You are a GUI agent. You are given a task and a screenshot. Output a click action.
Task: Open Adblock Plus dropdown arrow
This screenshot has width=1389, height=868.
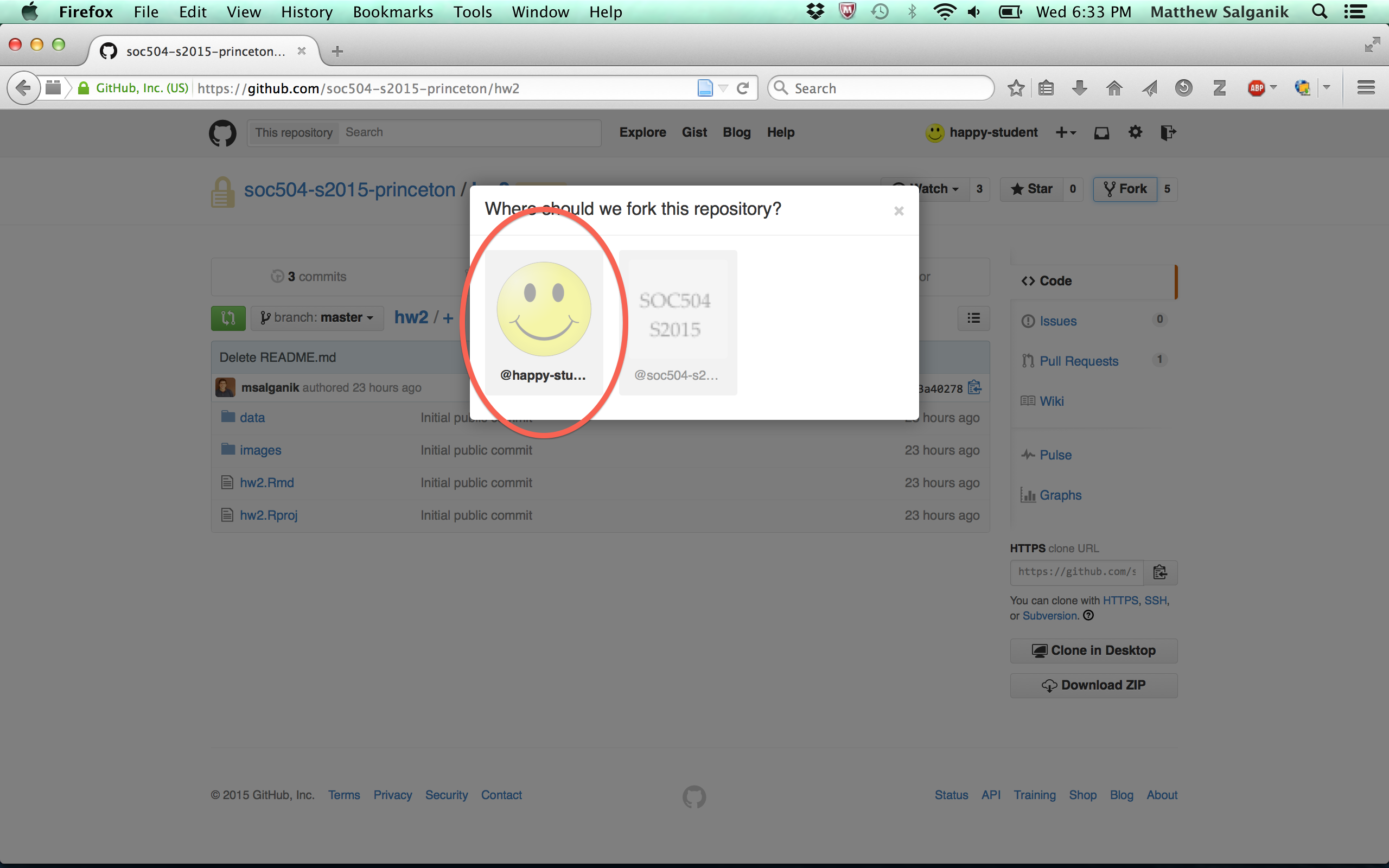(x=1273, y=88)
